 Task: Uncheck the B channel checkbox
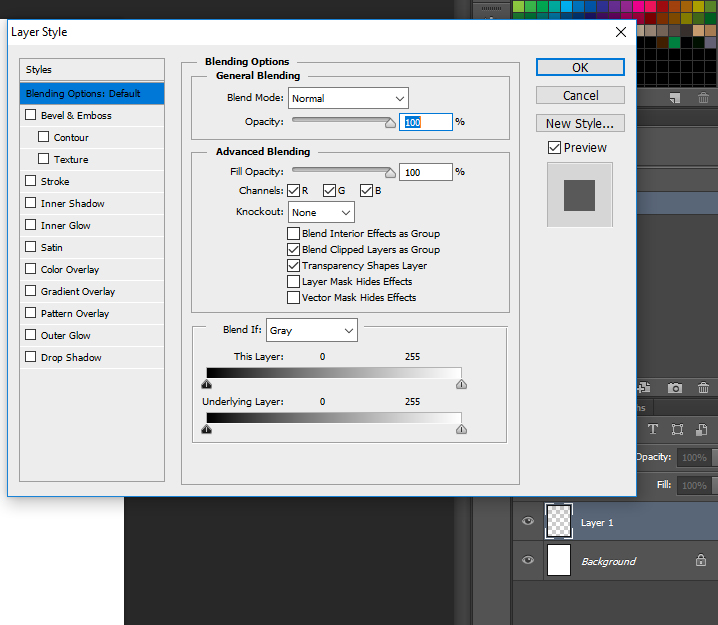[x=366, y=190]
